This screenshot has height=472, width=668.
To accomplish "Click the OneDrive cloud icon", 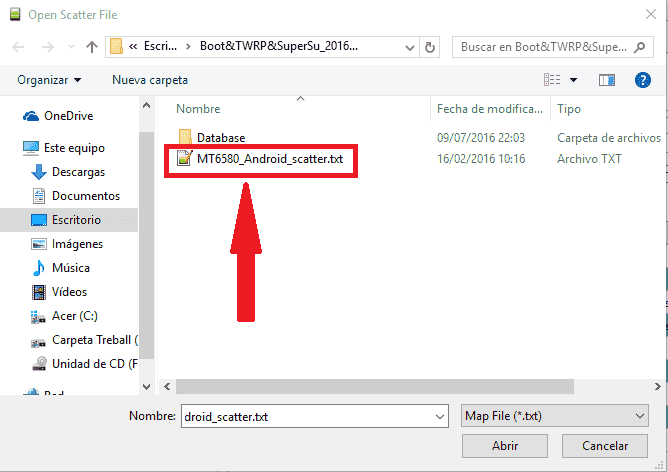I will (31, 116).
